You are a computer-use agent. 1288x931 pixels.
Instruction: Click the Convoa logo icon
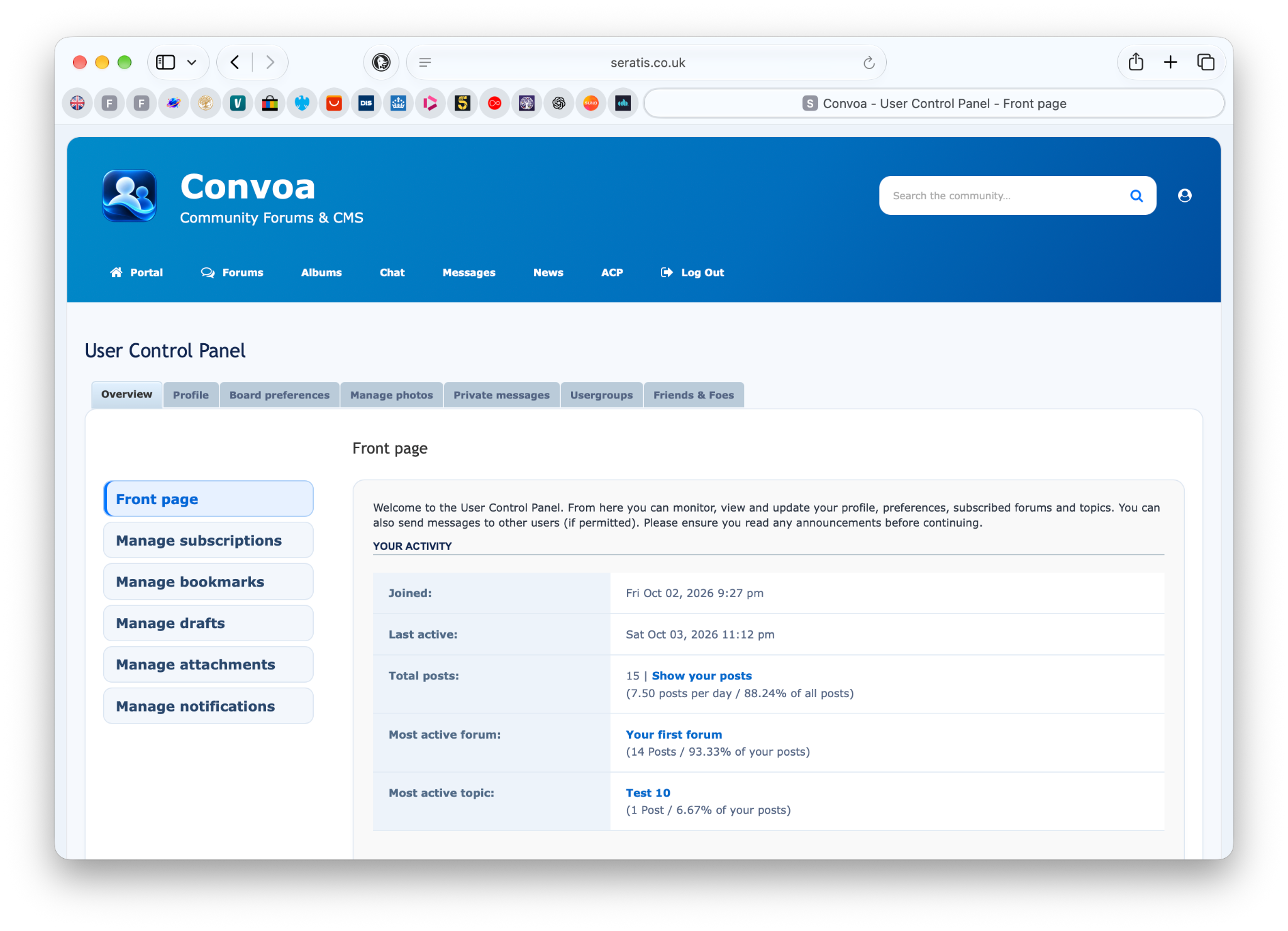pos(130,196)
